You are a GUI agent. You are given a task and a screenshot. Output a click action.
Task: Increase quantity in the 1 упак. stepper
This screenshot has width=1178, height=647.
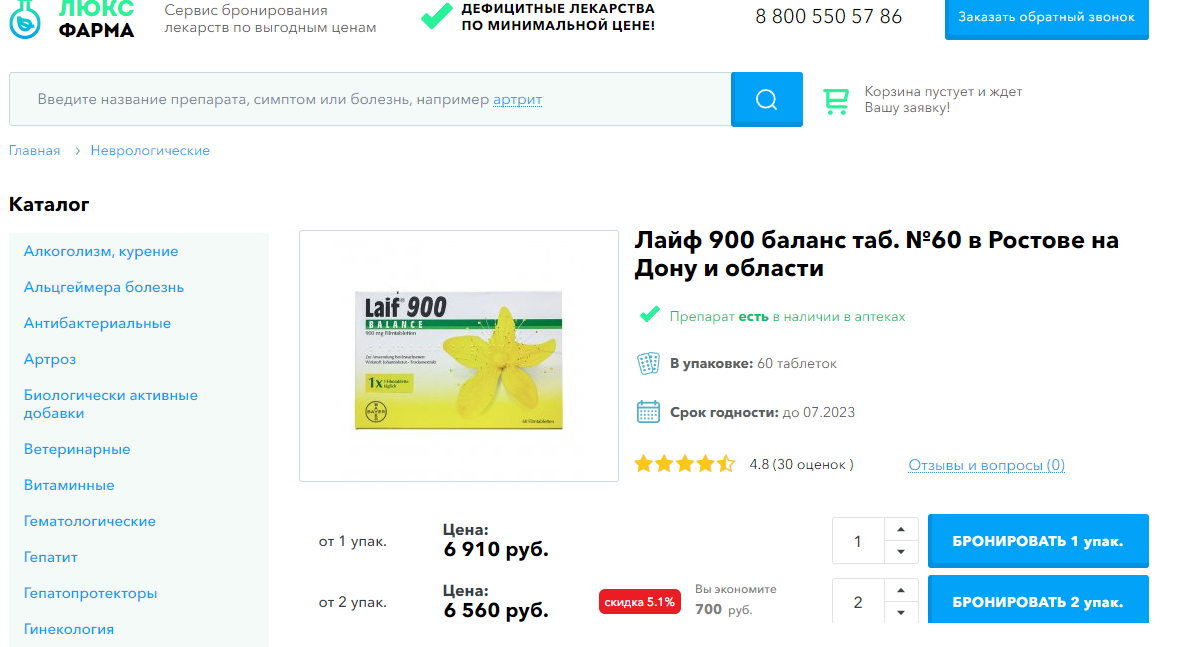901,530
